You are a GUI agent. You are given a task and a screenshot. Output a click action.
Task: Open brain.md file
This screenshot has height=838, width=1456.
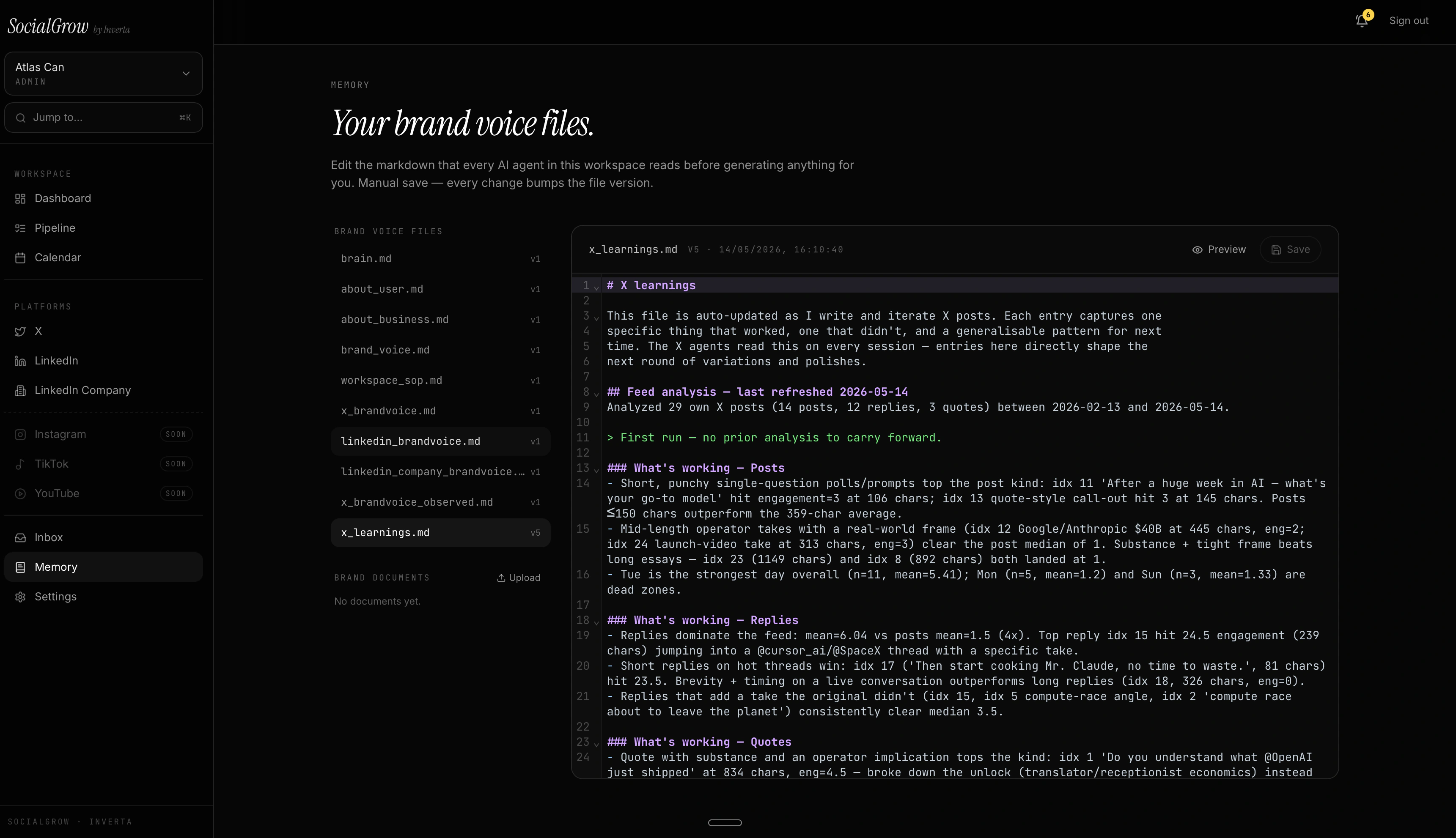tap(440, 259)
